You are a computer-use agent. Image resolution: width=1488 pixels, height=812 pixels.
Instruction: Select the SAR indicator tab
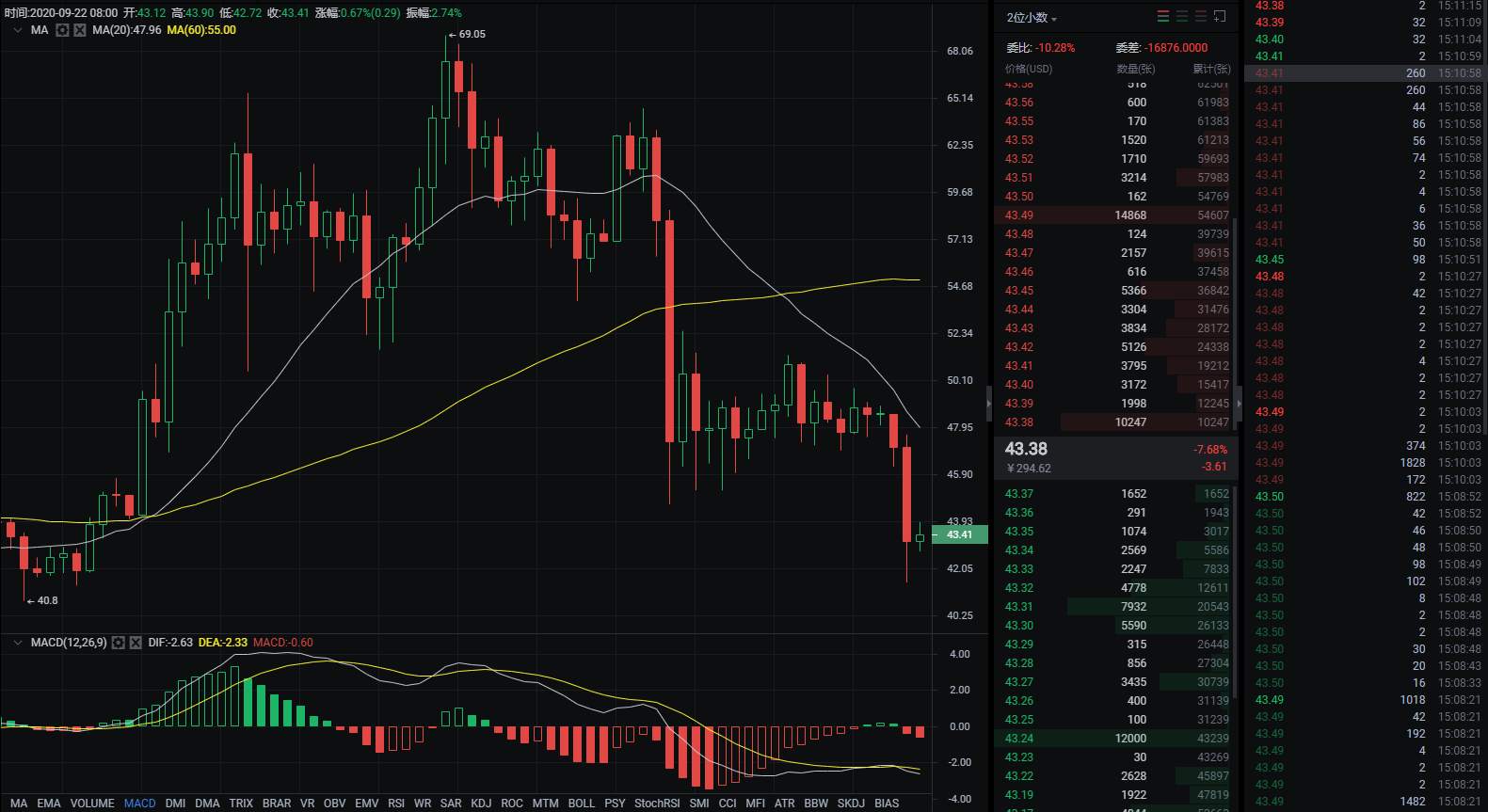(451, 804)
